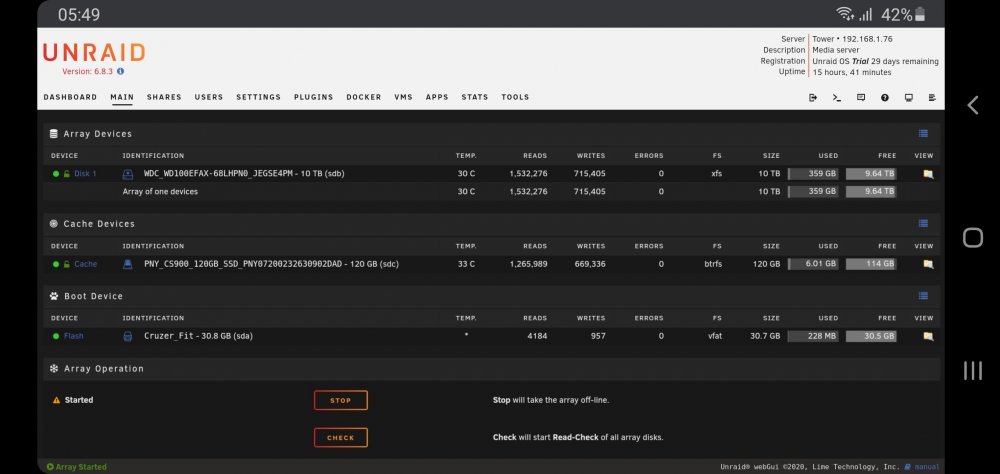Open the Disk 1 device link
Screen dimensions: 1000x474
click(x=85, y=174)
